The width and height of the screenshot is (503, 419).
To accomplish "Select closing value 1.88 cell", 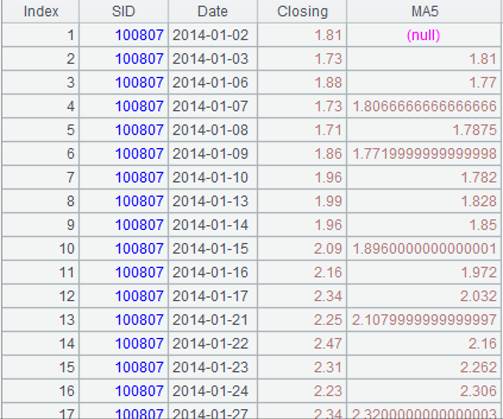I will click(x=302, y=82).
